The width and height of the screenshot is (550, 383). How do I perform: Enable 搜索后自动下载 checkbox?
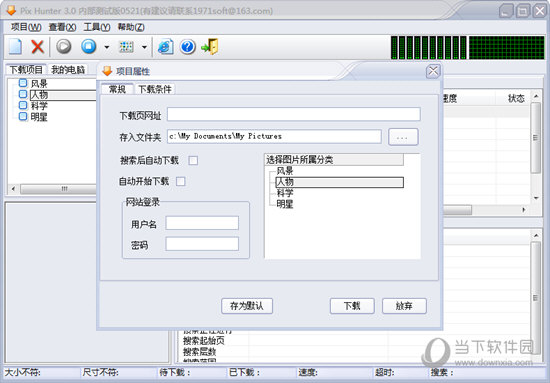[193, 161]
